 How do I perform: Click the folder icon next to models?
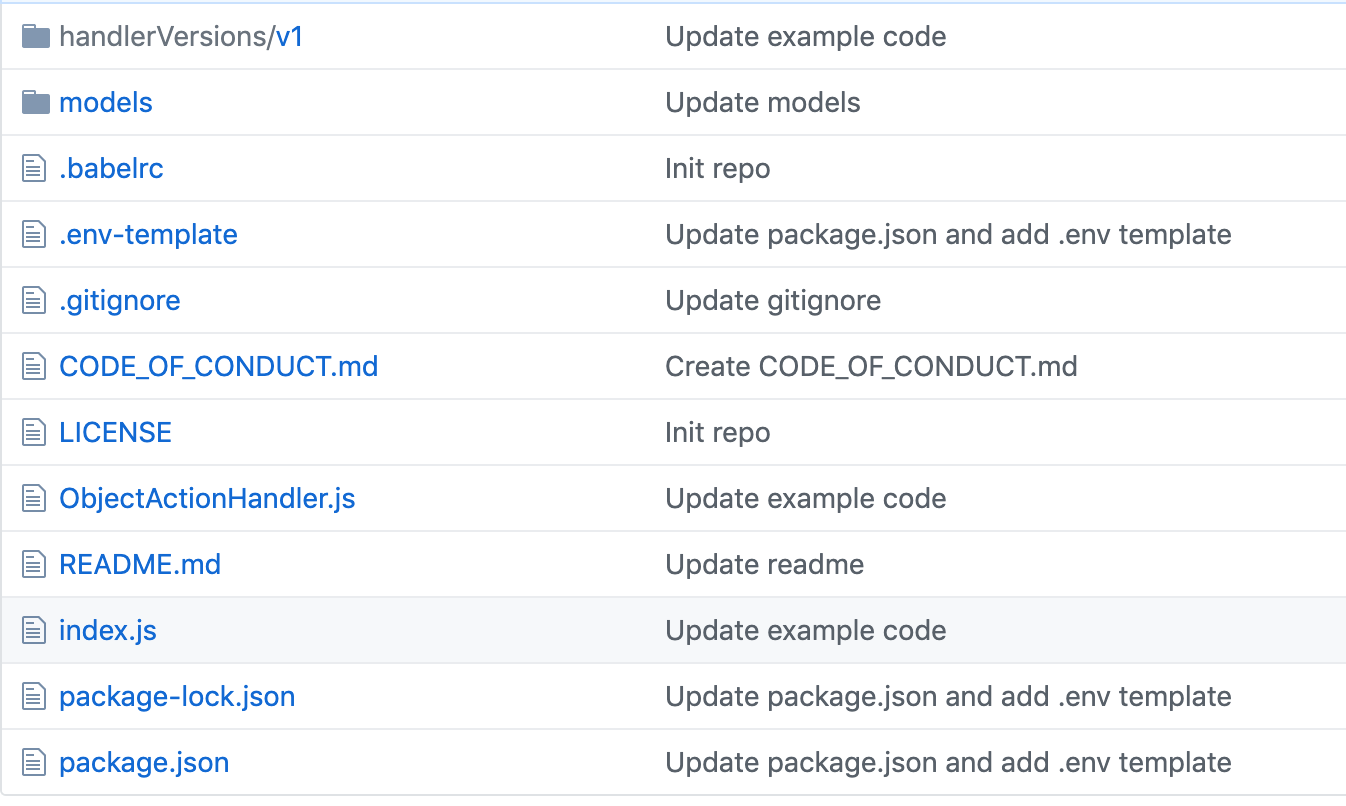35,102
